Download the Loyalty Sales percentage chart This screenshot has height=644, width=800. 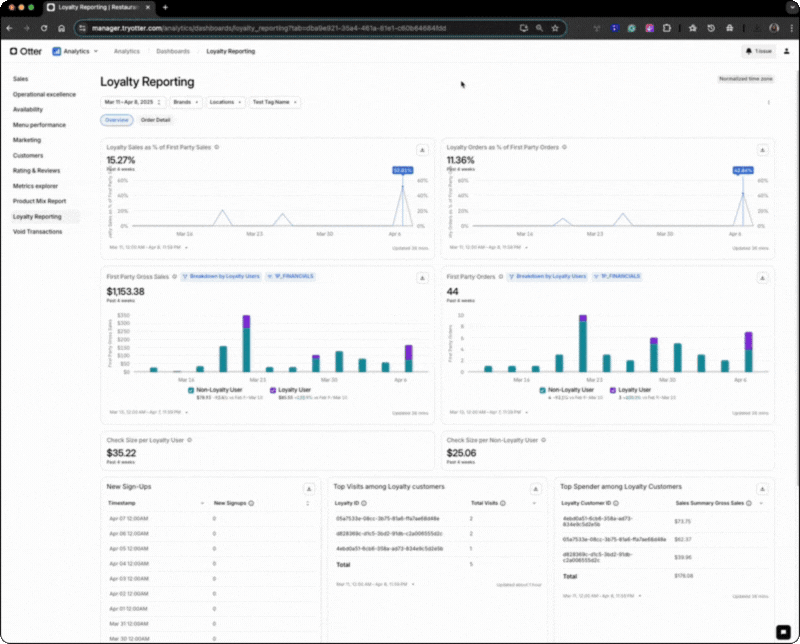coord(422,149)
